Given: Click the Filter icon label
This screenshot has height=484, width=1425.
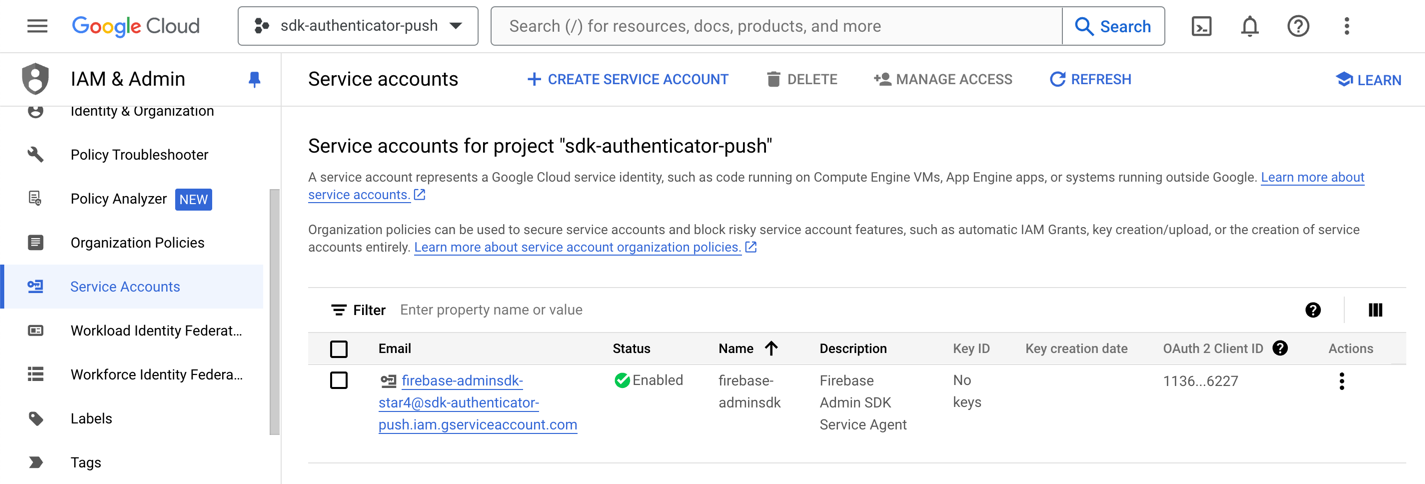Looking at the screenshot, I should 358,310.
